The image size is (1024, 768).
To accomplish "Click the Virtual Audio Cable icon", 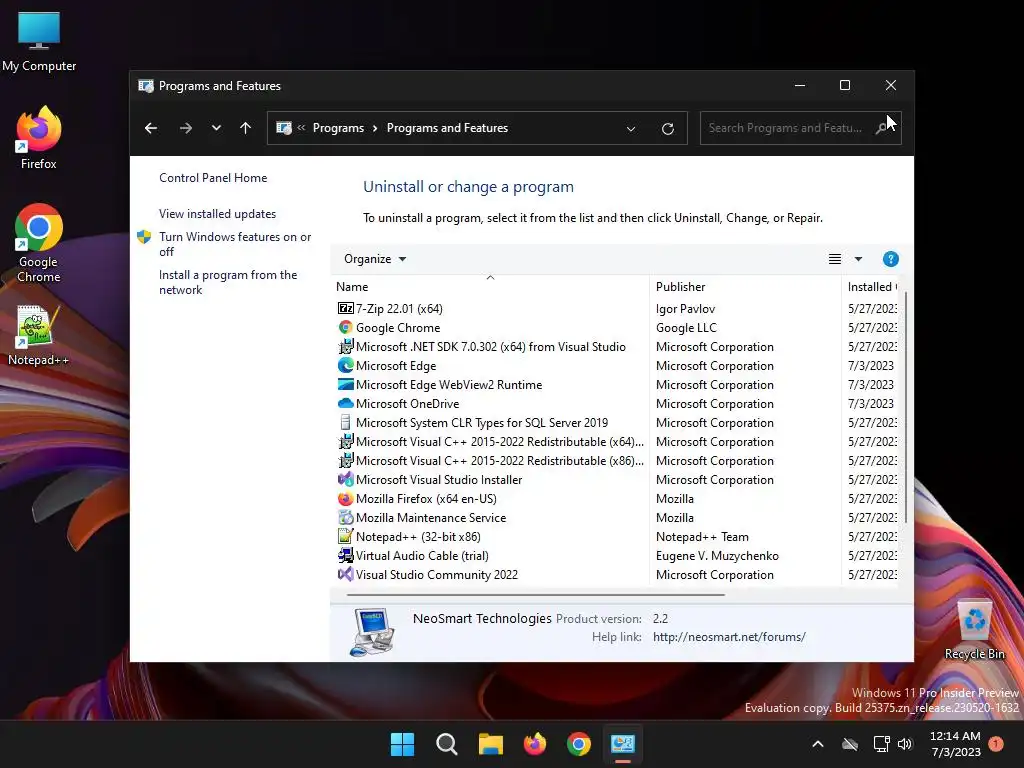I will [345, 555].
